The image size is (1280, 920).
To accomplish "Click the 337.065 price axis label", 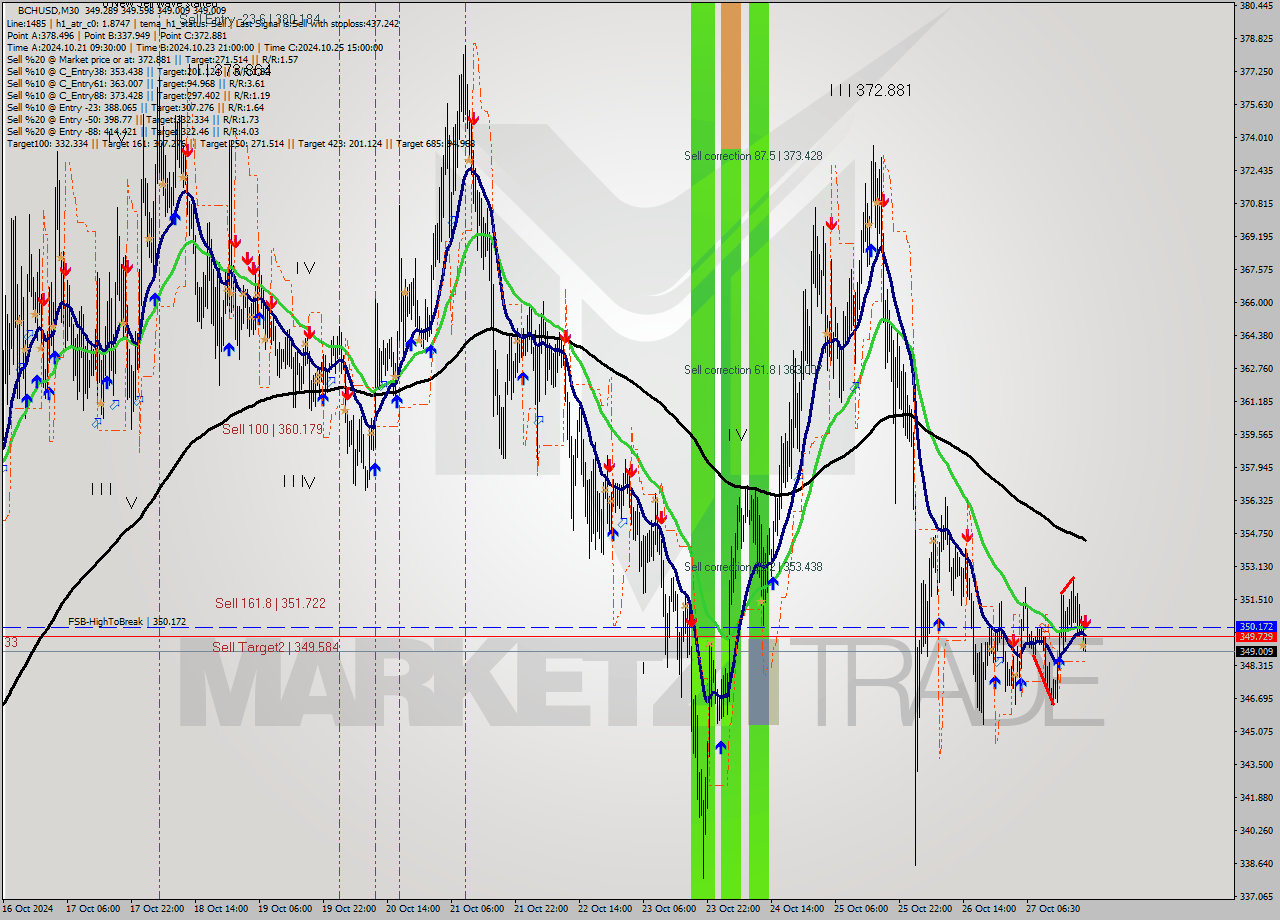I will click(1256, 897).
